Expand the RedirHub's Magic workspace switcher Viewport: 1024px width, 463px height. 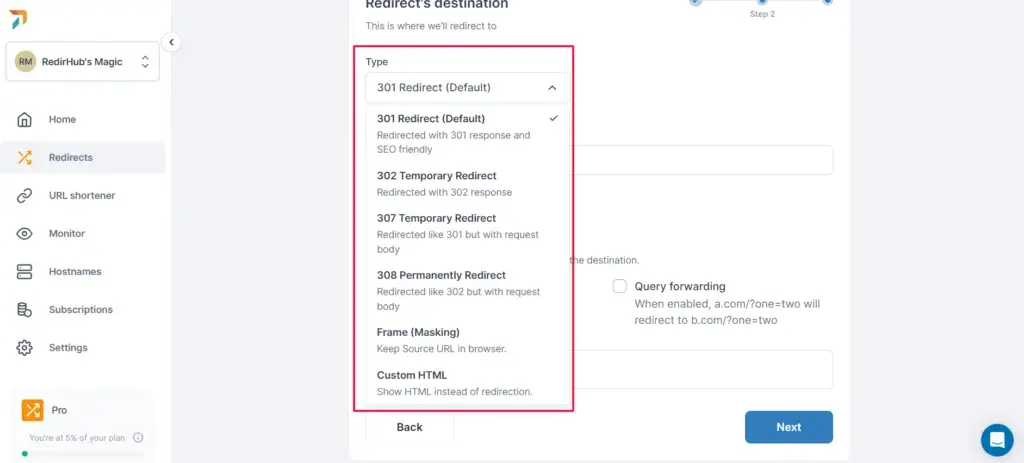82,62
